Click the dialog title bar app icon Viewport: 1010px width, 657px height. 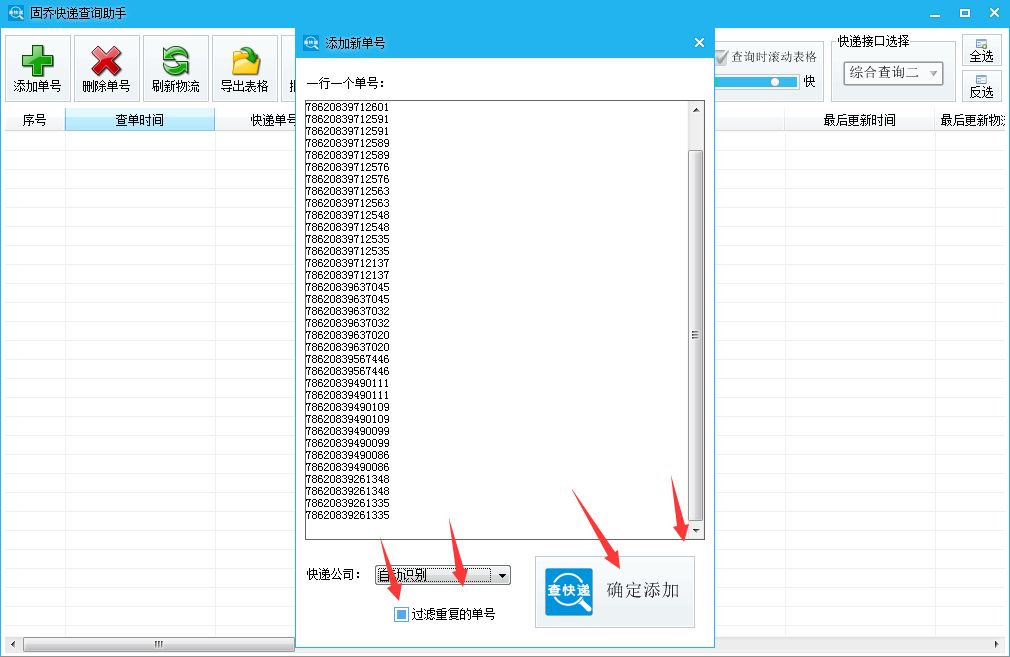click(x=311, y=43)
